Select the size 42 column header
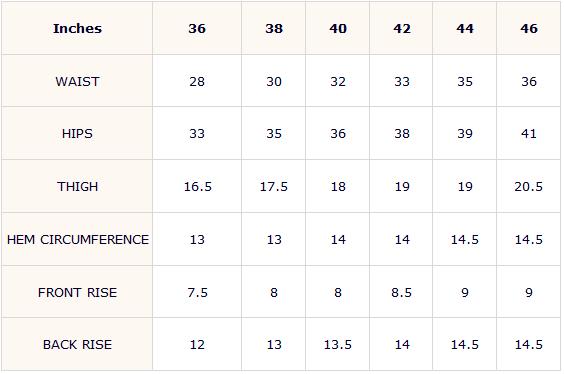Image resolution: width=564 pixels, height=374 pixels. tap(401, 28)
